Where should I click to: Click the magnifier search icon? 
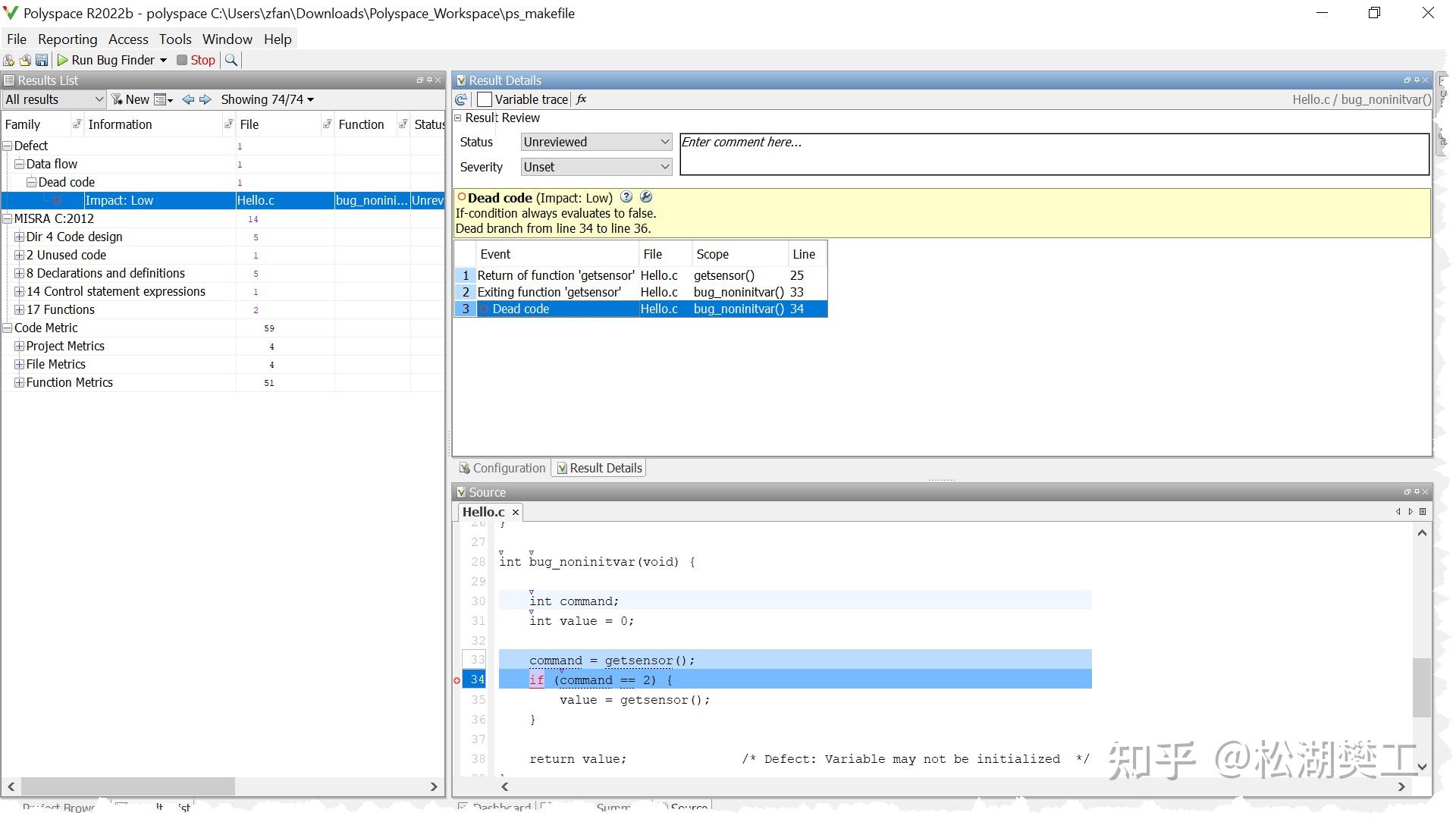[x=231, y=60]
